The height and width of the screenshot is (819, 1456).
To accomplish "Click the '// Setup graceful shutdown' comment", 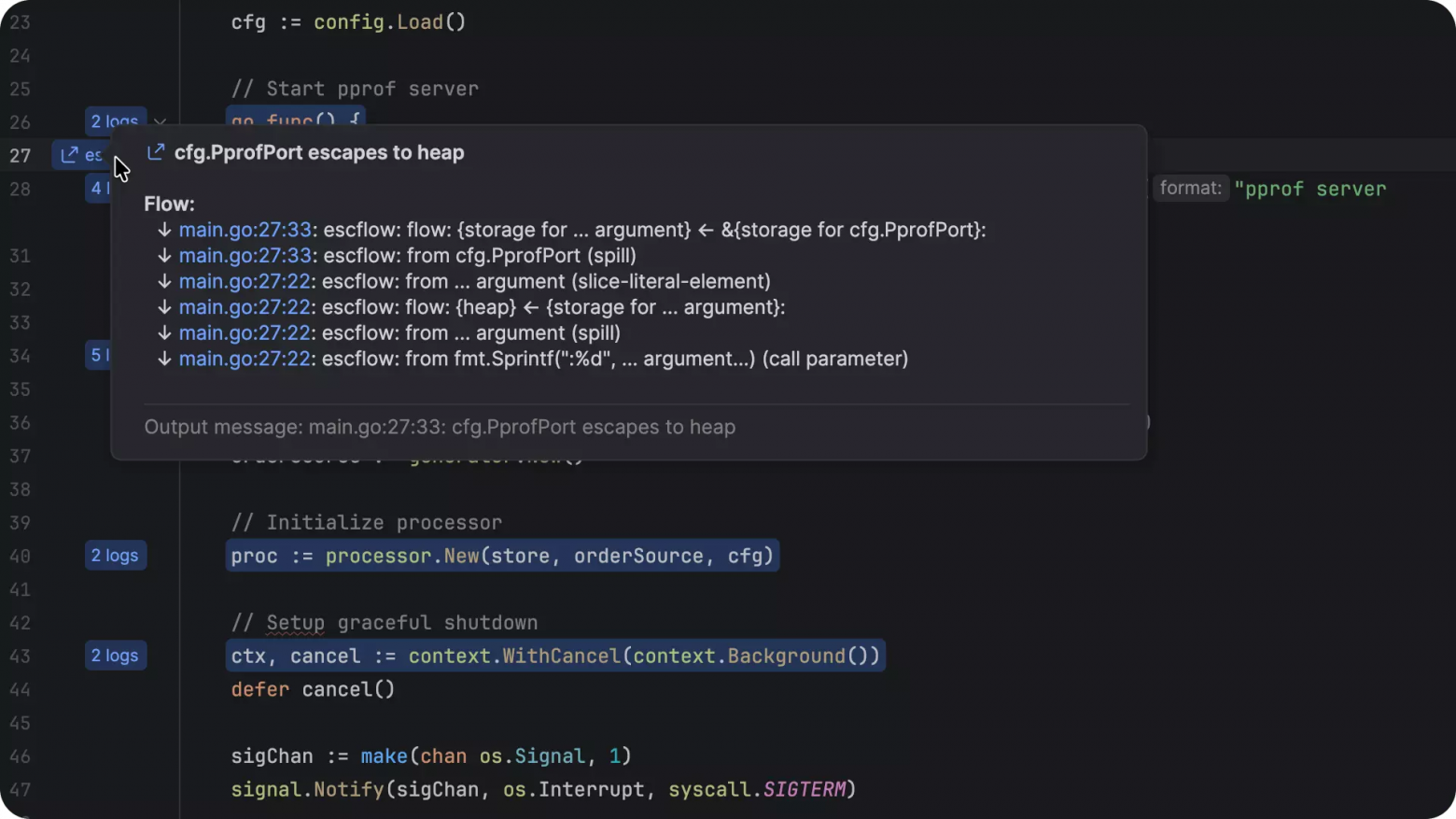I will pyautogui.click(x=385, y=623).
